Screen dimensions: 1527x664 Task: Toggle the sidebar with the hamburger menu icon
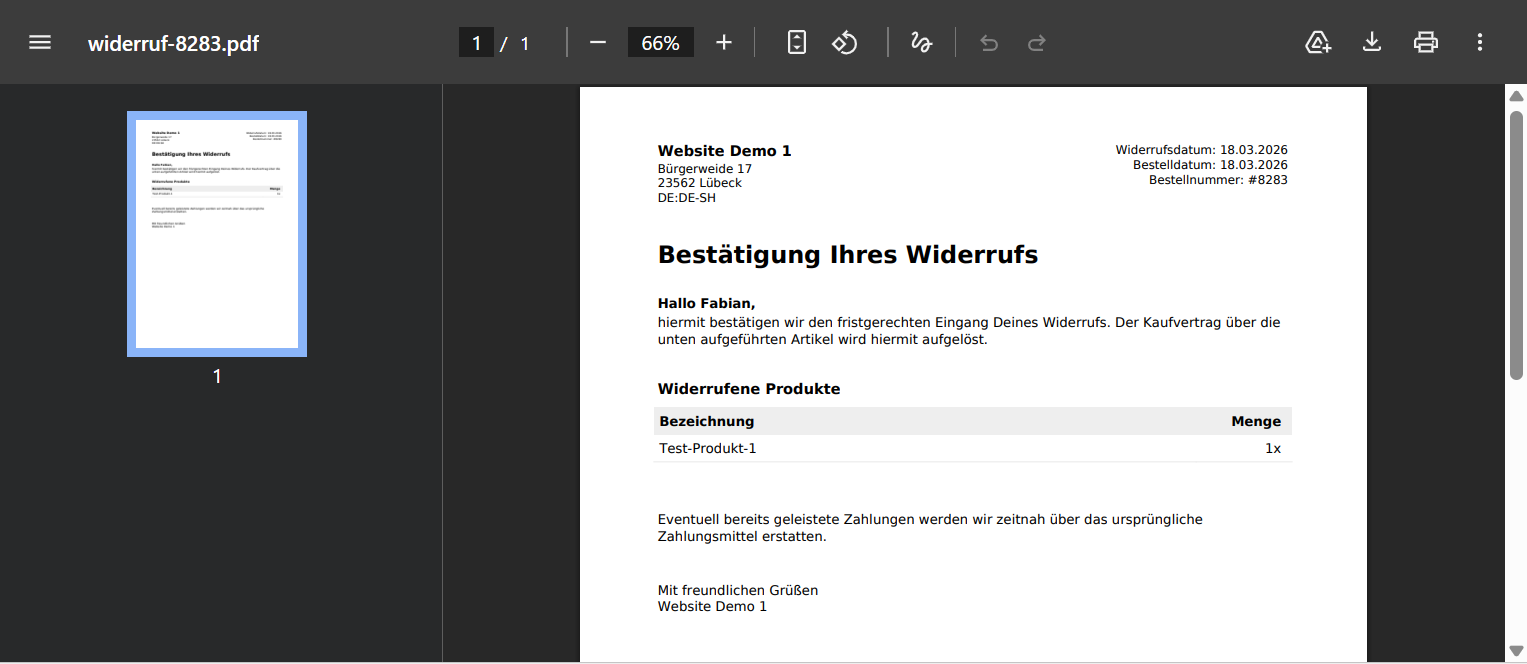tap(40, 43)
